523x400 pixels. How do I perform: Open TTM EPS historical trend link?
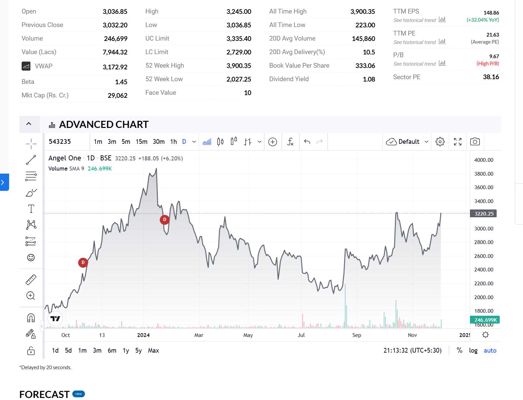(x=419, y=20)
